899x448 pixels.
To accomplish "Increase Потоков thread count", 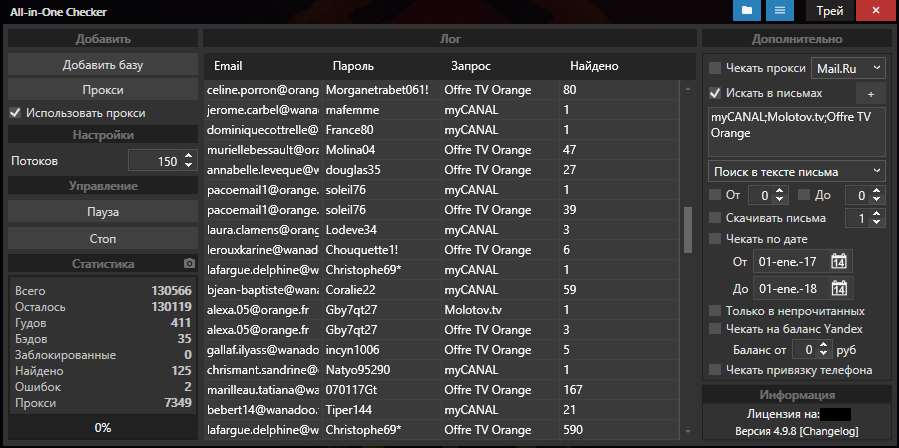I will (188, 157).
